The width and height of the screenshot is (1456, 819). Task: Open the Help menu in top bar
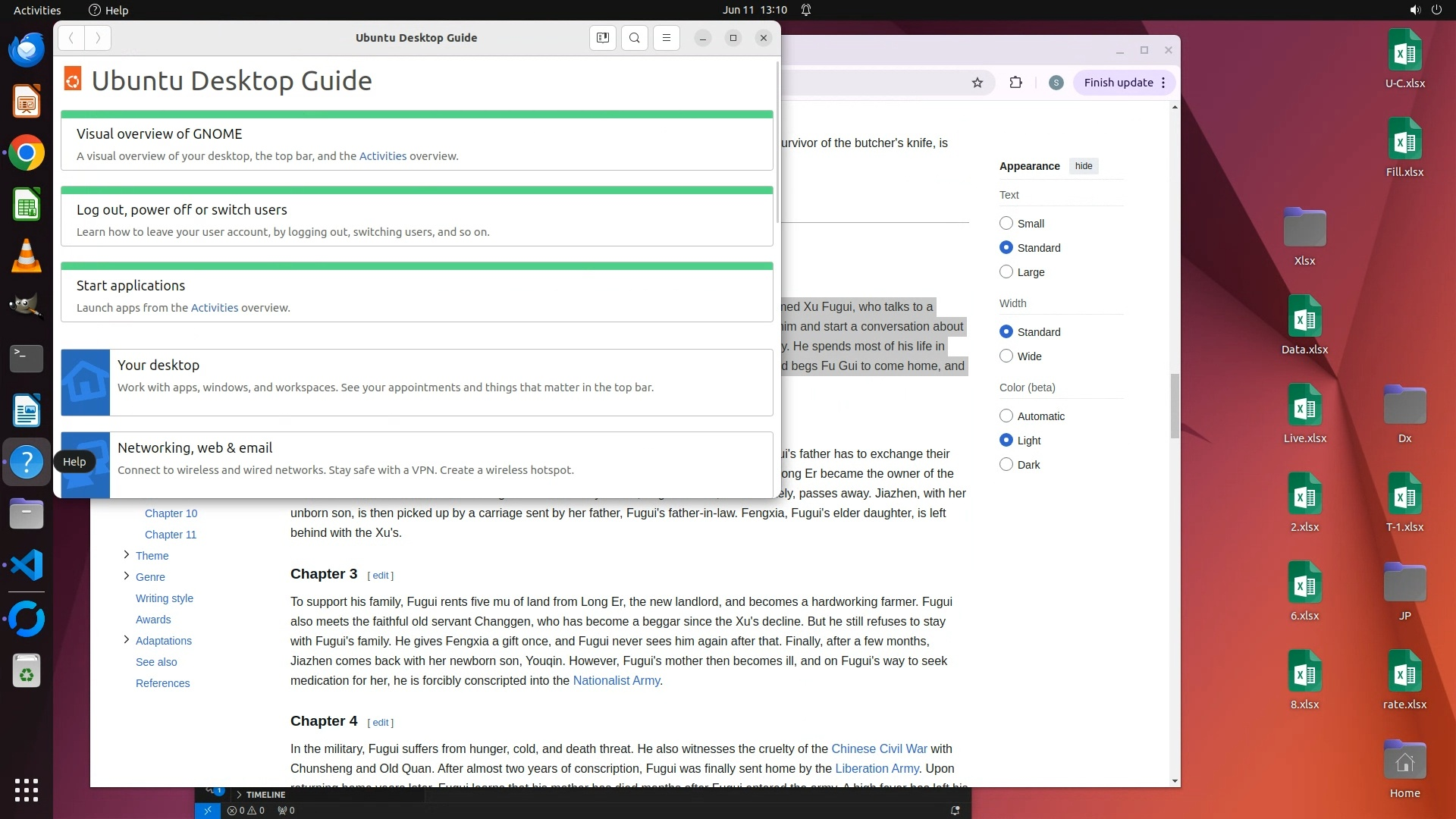[x=108, y=10]
